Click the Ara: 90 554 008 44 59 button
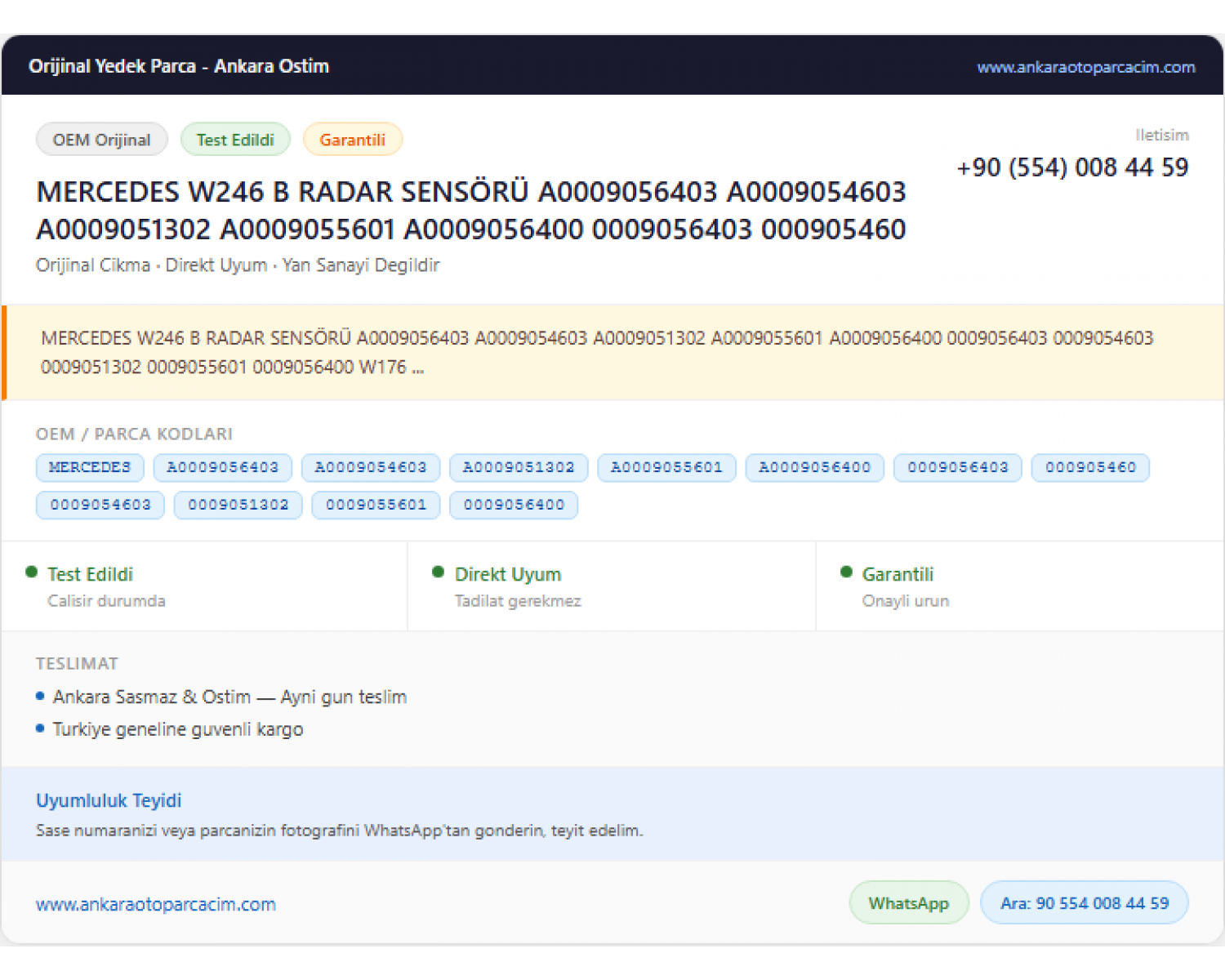1225x980 pixels. [x=1085, y=902]
